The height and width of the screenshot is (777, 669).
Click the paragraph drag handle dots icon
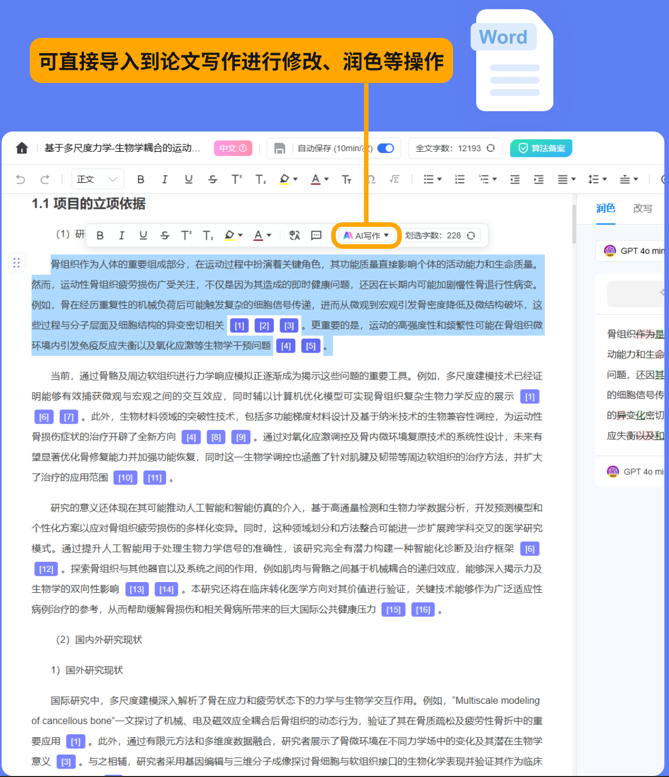tap(16, 263)
